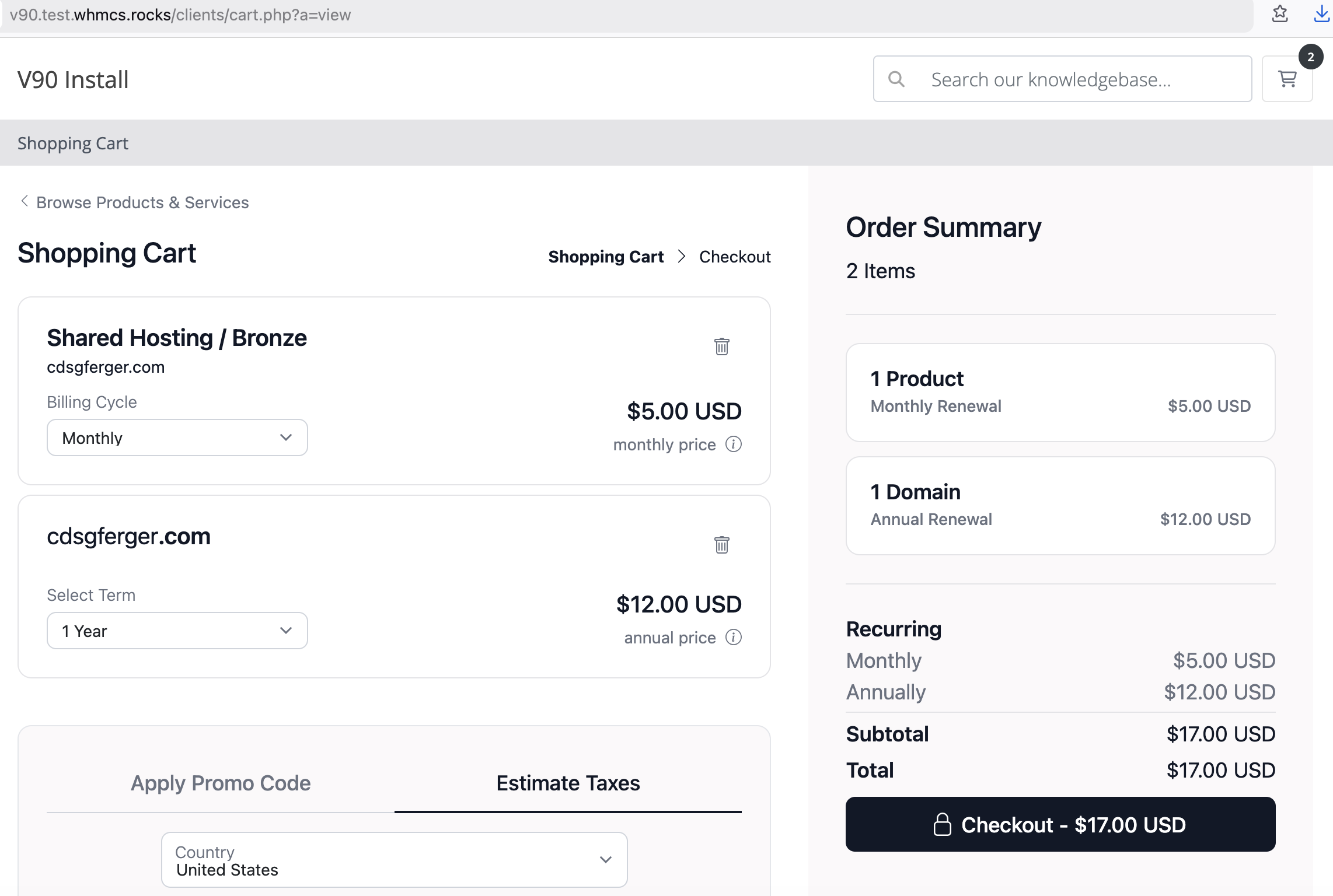Screen dimensions: 1333x896
Task: Click the bookmark star icon in address bar
Action: (1279, 14)
